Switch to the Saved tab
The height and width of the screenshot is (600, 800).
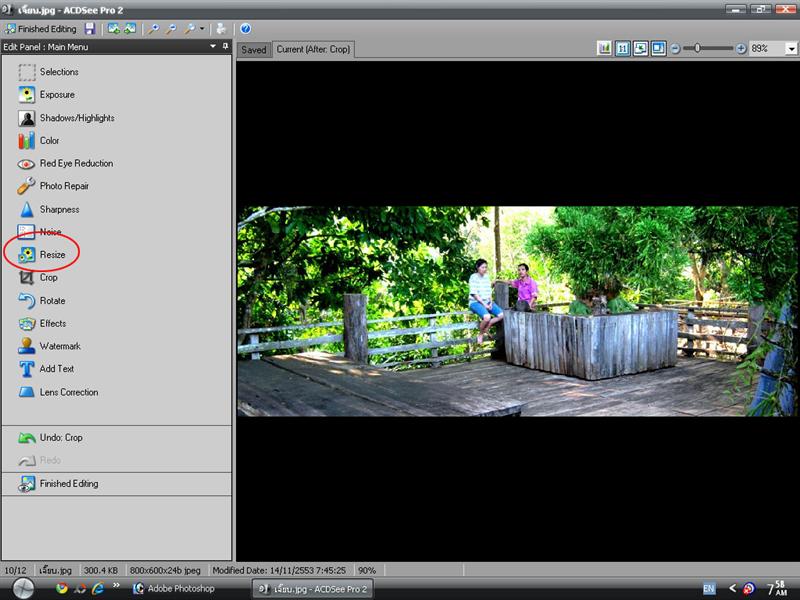point(254,49)
